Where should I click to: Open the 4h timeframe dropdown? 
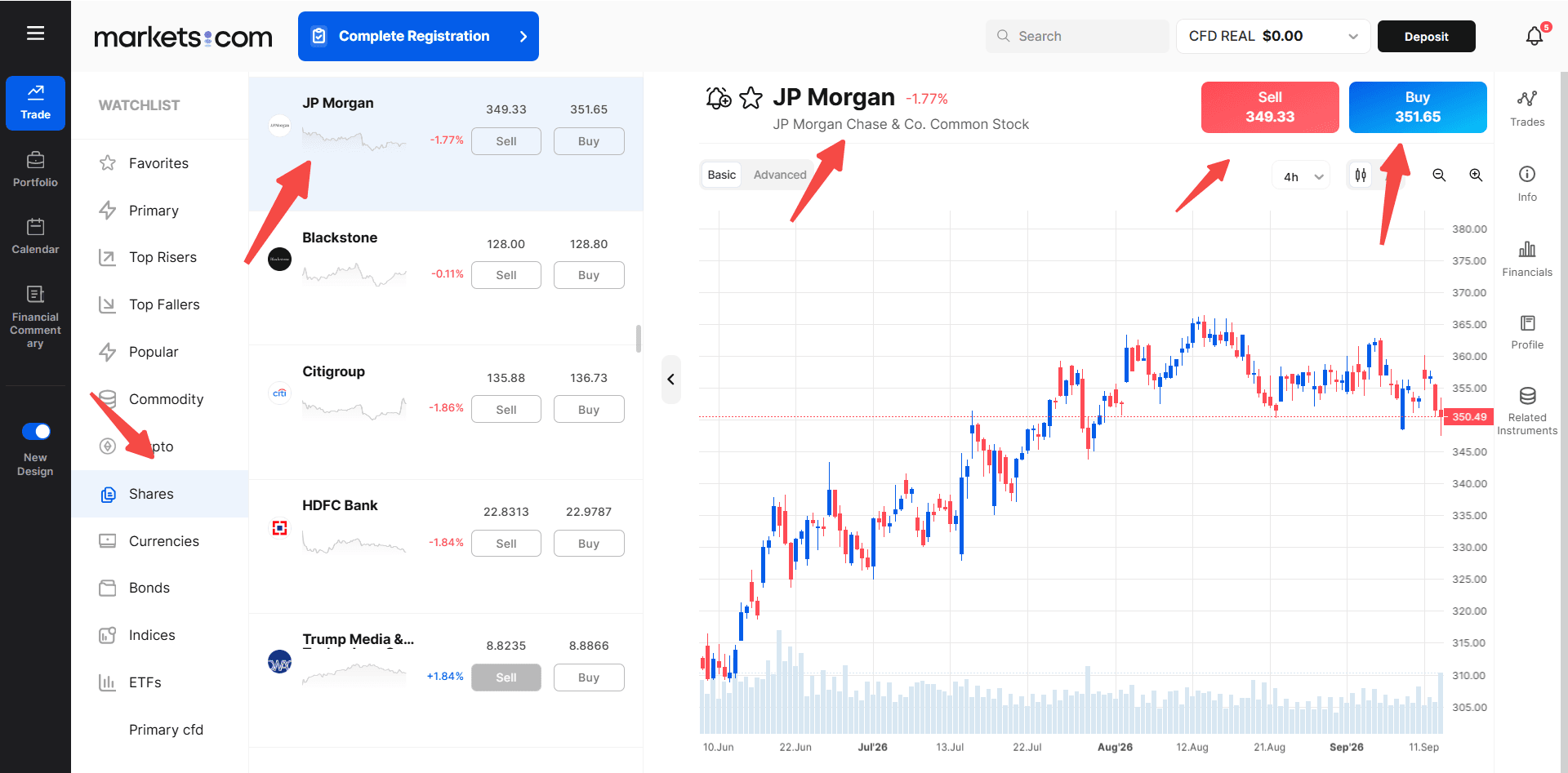1302,176
